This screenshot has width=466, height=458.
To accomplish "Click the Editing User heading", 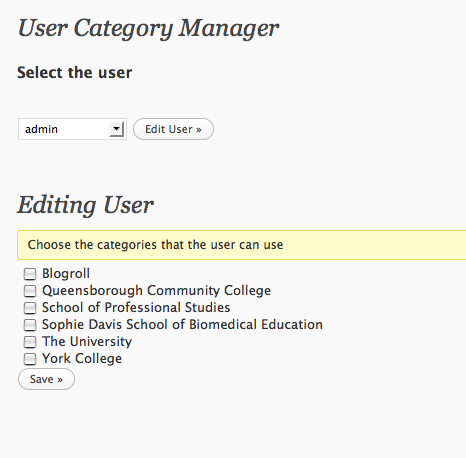I will [x=85, y=205].
